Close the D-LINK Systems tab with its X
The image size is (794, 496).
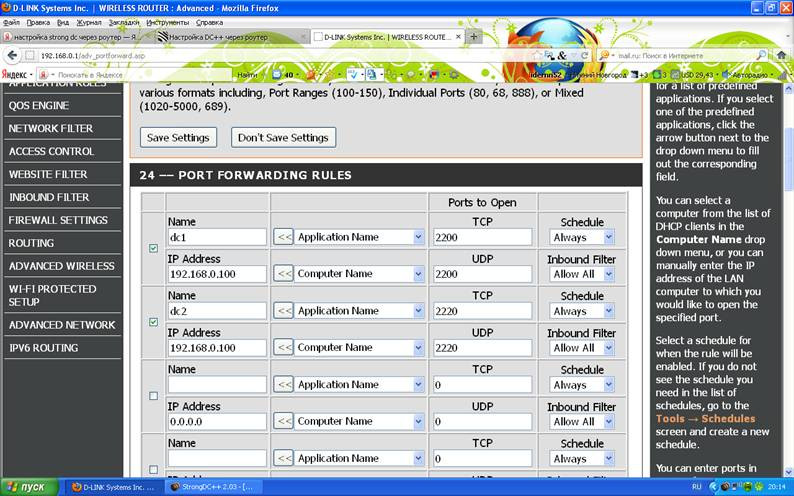458,37
